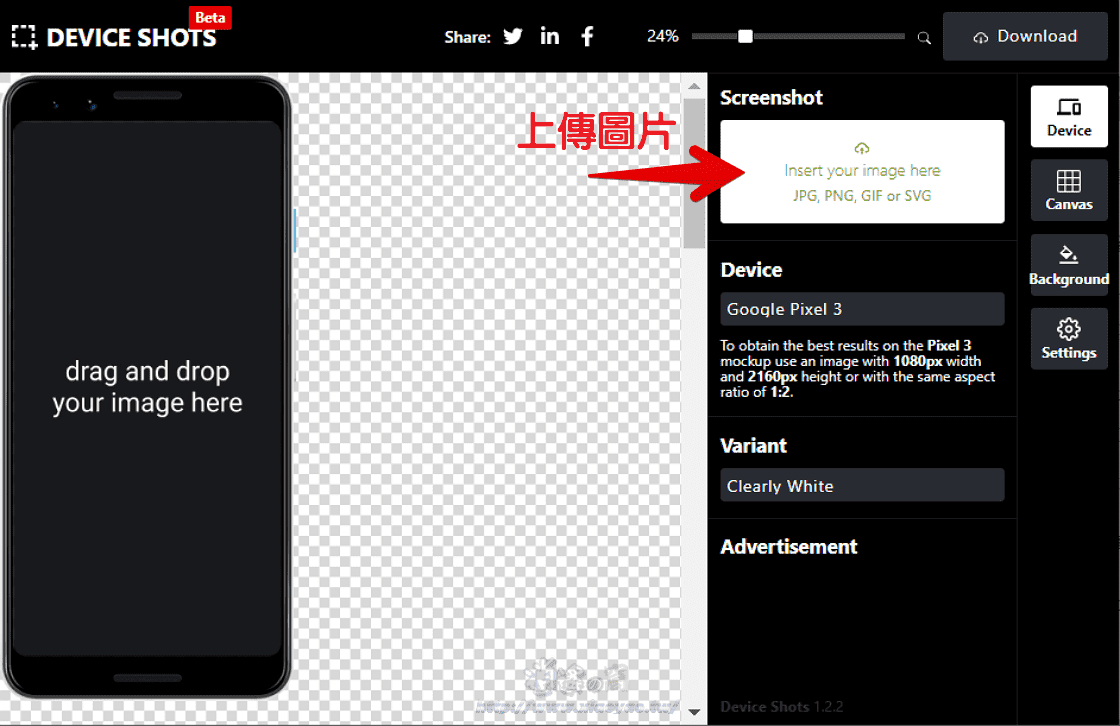This screenshot has width=1120, height=726.
Task: Click canvas scrollbar up arrow
Action: [x=694, y=86]
